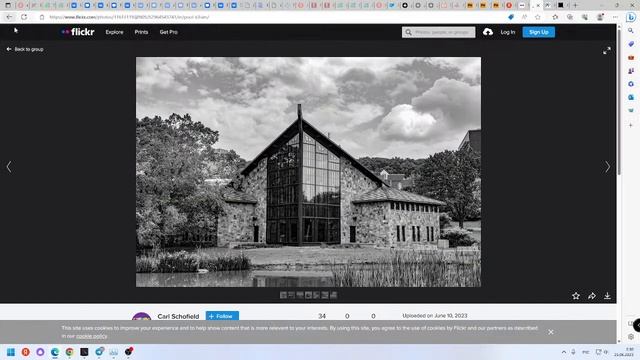This screenshot has width=640, height=360.
Task: Show hidden system tray icons chevron
Action: pos(564,352)
